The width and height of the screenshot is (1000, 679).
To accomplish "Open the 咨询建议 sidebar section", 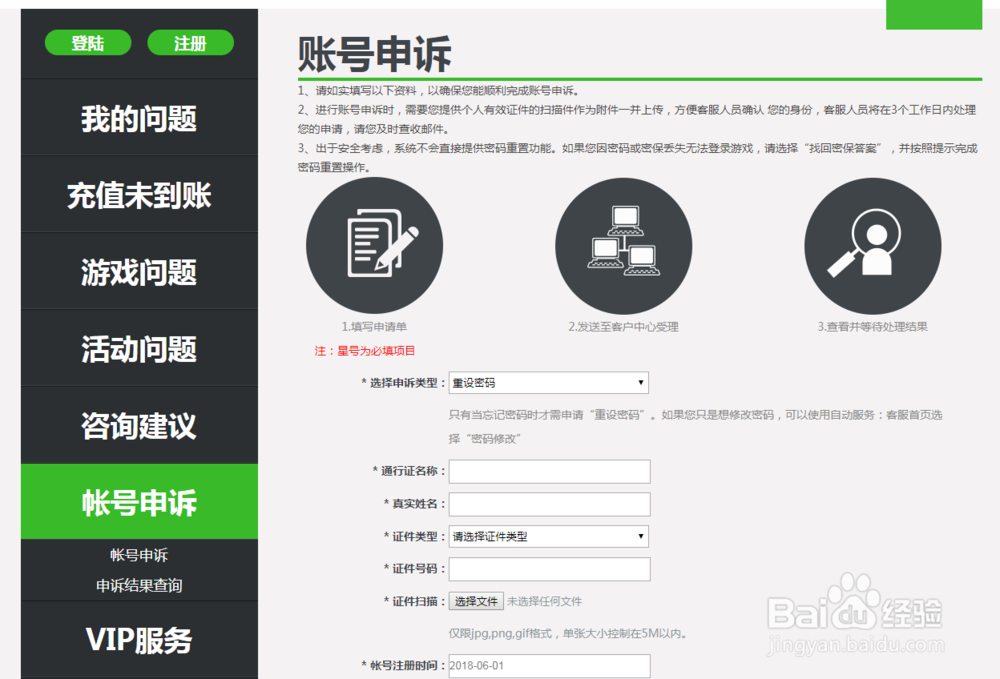I will (138, 427).
